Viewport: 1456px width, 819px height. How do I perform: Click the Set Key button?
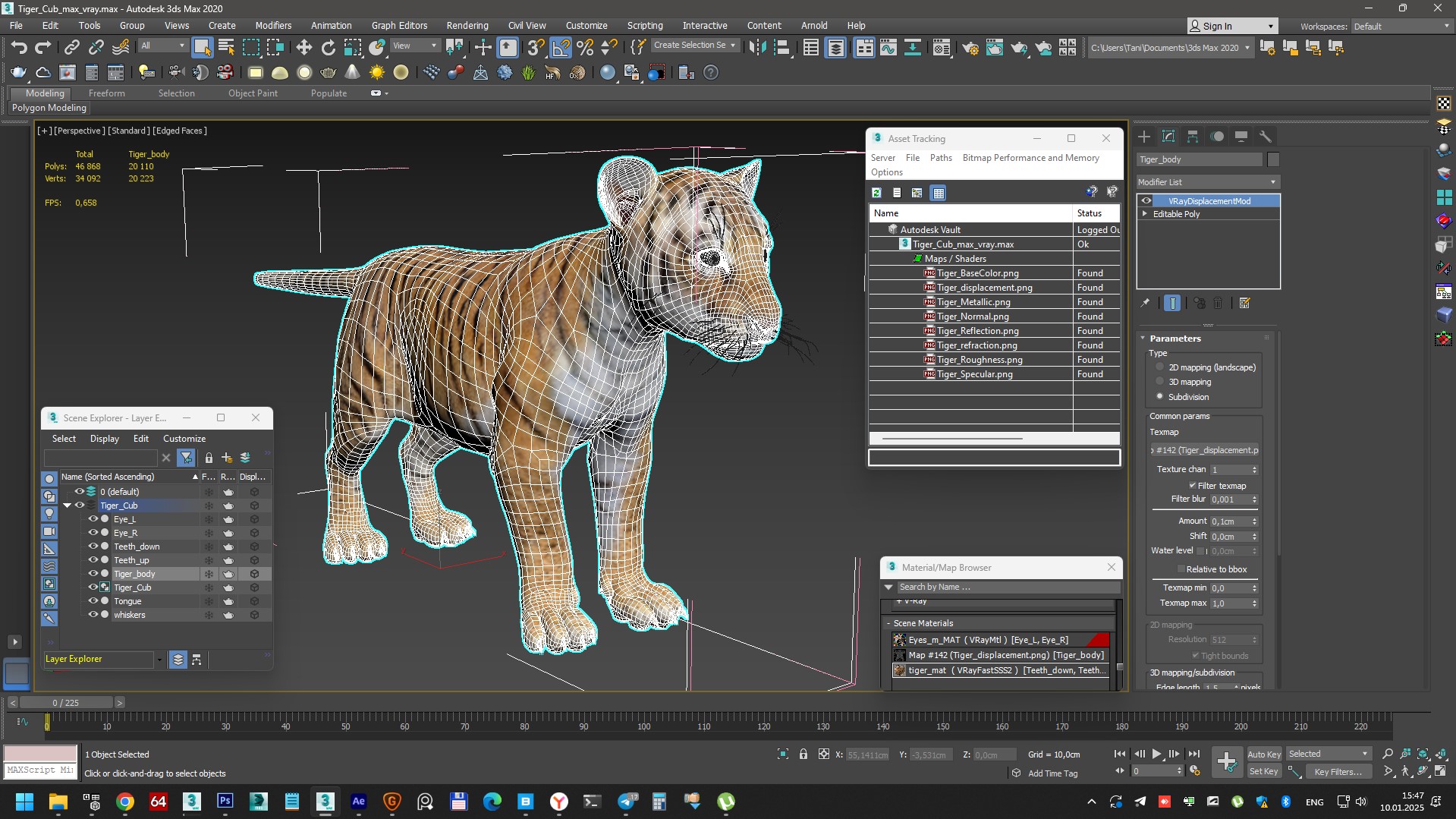(x=1264, y=771)
